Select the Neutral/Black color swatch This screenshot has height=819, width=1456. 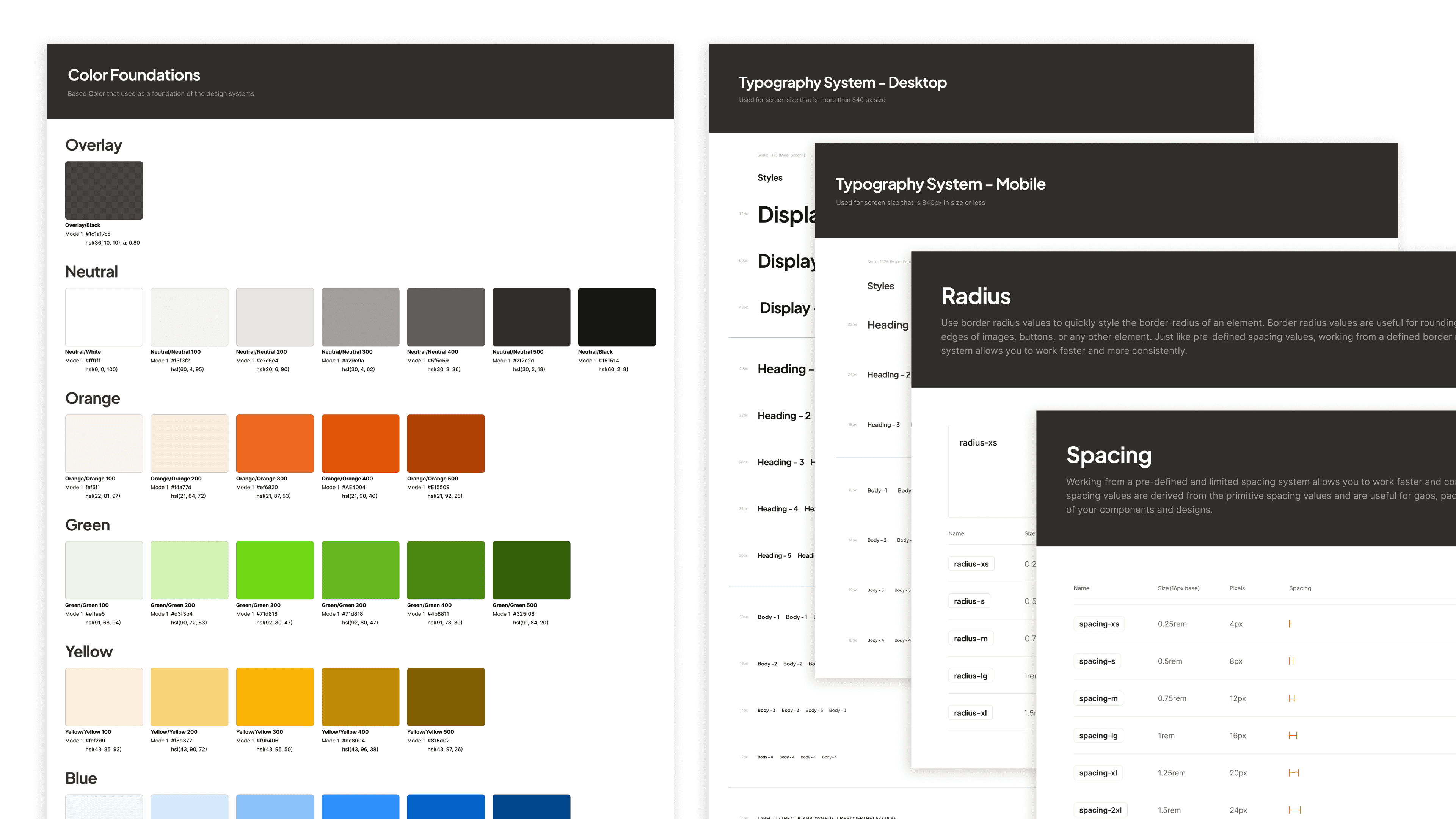[617, 317]
